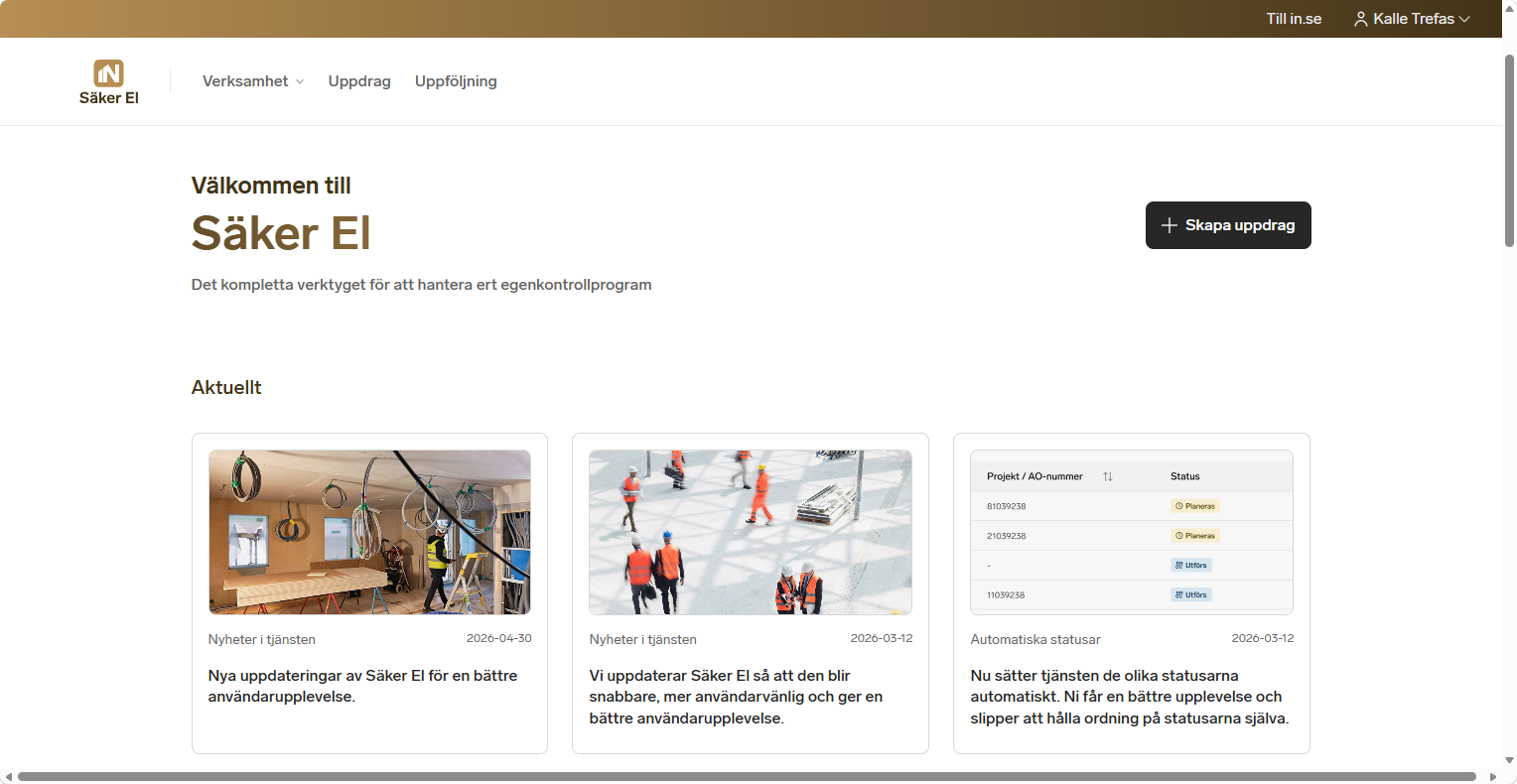Expand the Verksamhet menu
1517x784 pixels.
252,81
